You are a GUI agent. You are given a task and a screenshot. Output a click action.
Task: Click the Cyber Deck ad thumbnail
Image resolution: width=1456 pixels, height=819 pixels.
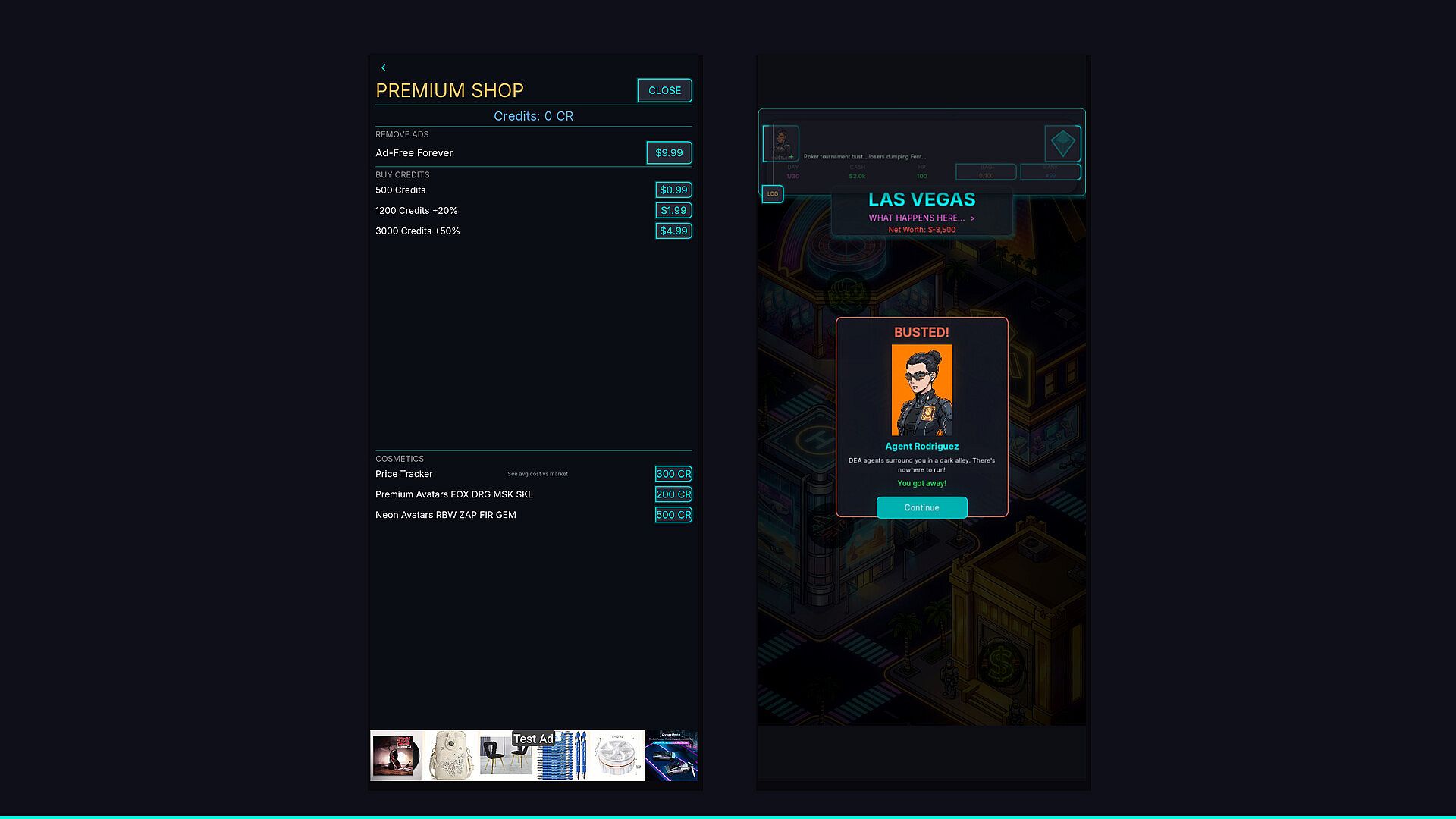click(671, 756)
